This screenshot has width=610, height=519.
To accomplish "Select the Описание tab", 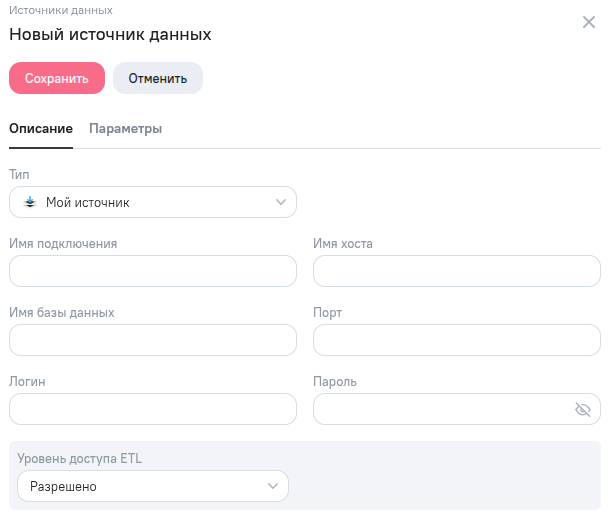I will point(40,129).
